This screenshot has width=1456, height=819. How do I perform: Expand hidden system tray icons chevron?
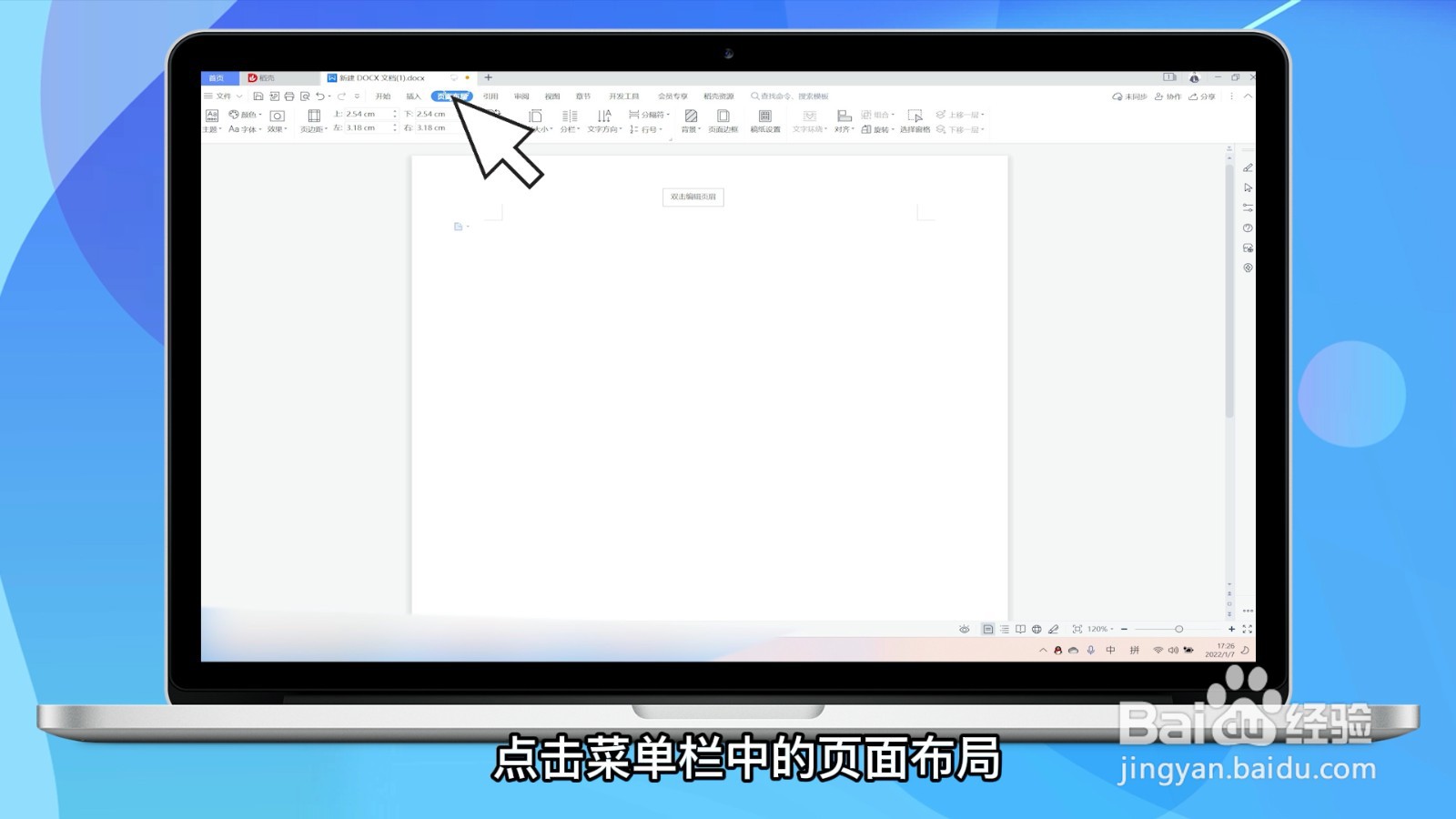tap(1043, 651)
